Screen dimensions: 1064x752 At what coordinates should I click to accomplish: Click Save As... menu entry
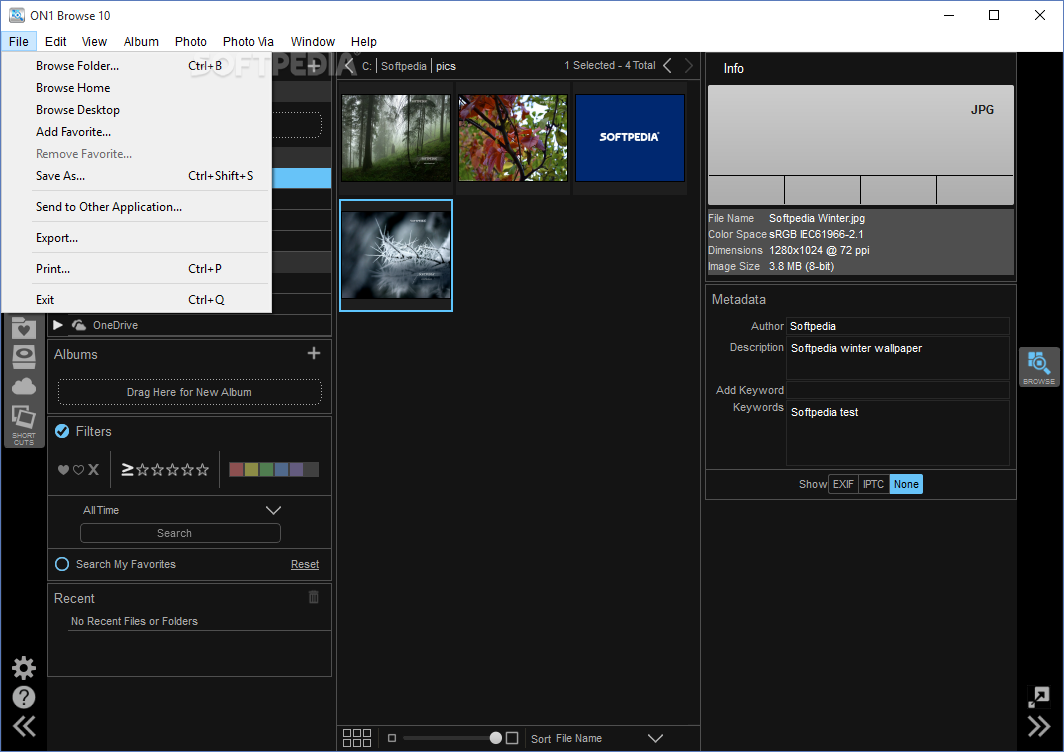(137, 176)
